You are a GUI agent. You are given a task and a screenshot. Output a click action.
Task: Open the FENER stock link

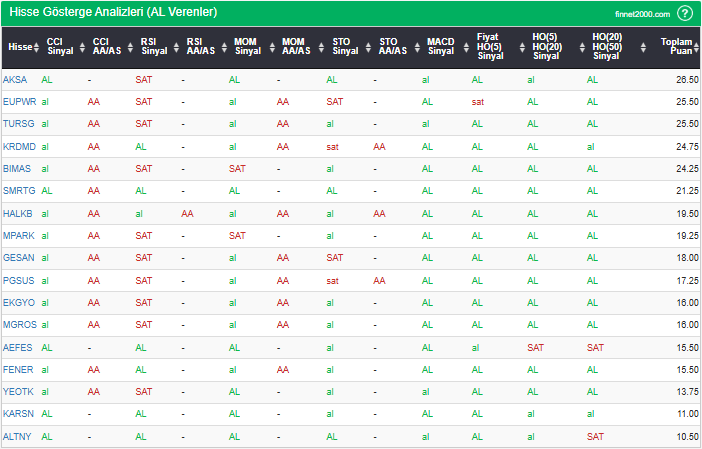(x=18, y=370)
